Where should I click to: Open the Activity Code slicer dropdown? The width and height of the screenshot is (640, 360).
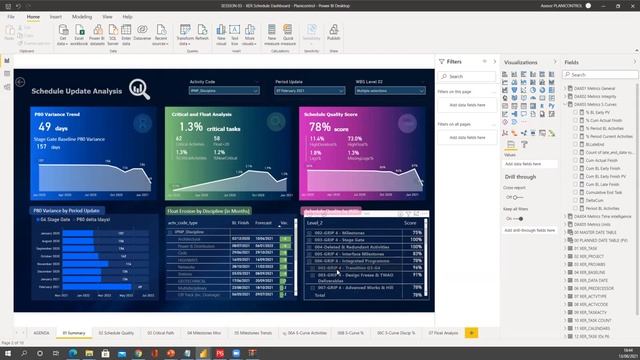[224, 91]
